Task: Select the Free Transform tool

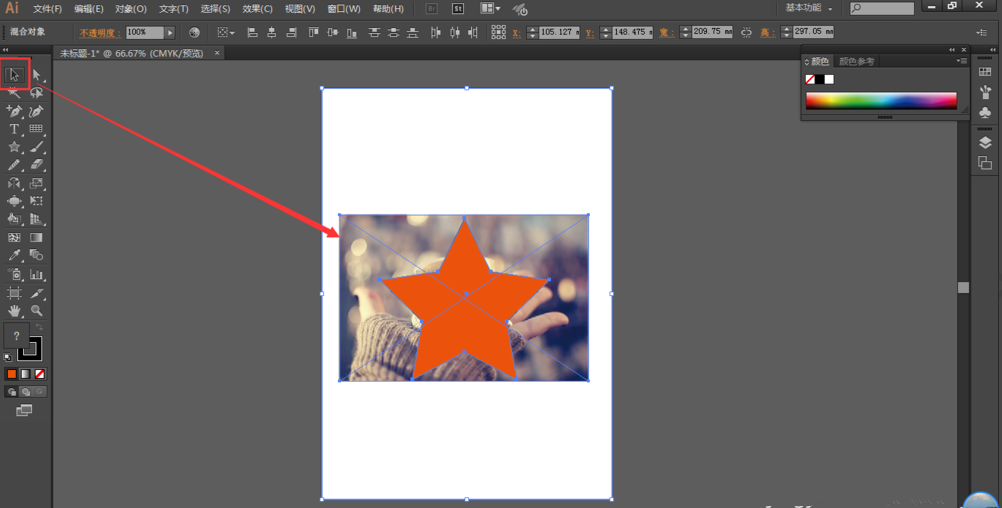Action: (36, 201)
